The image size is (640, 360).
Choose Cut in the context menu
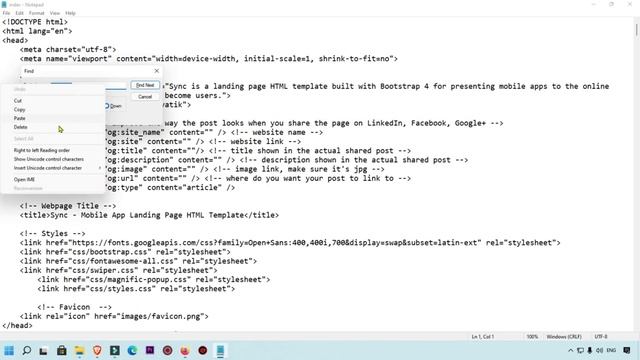[x=53, y=100]
